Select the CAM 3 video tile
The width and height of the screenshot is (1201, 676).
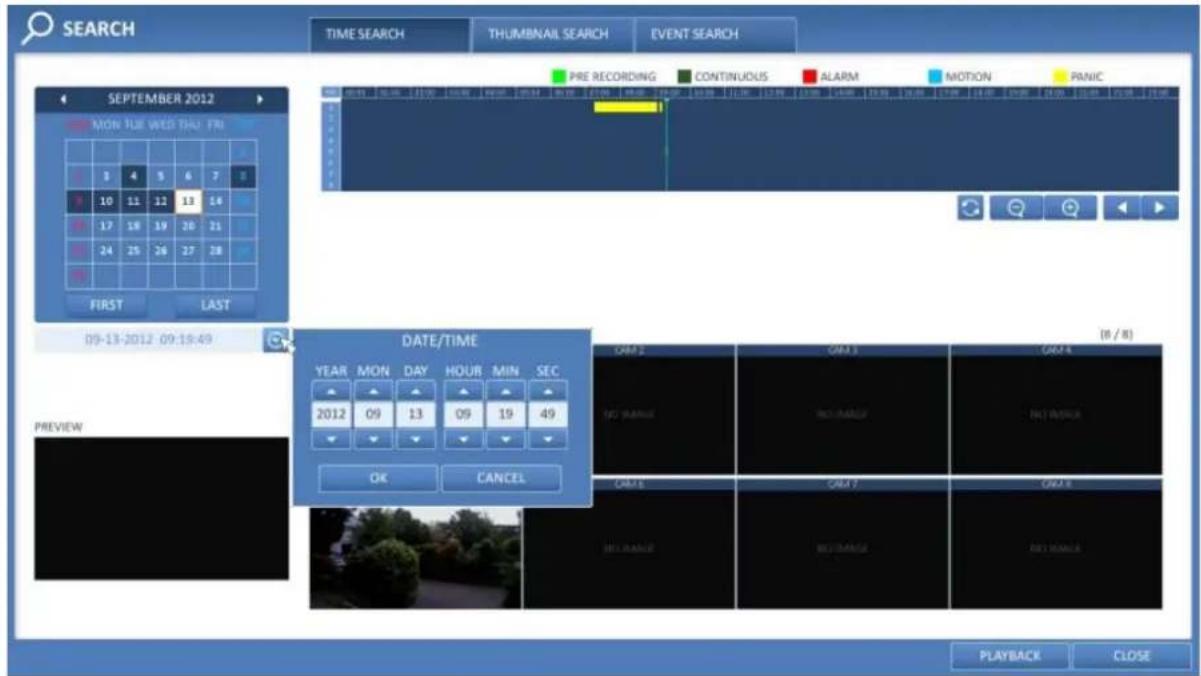842,409
